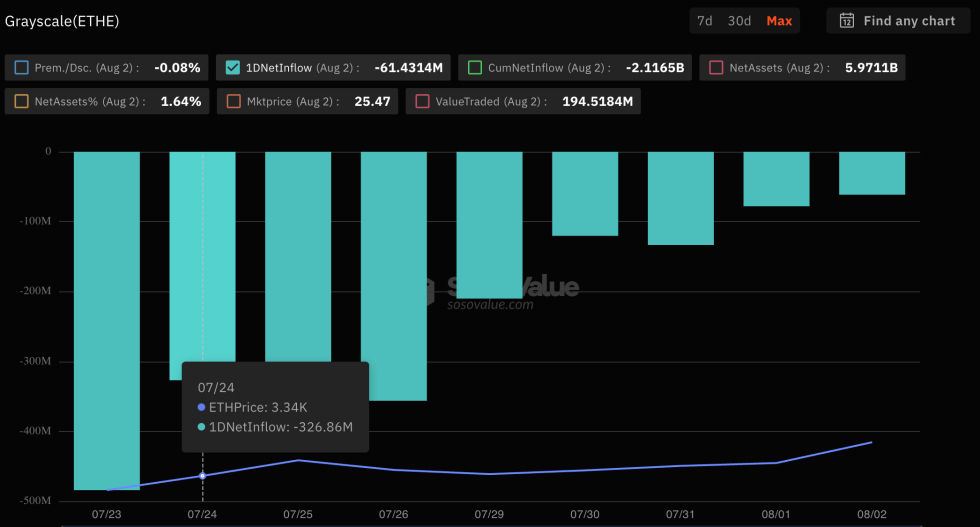The width and height of the screenshot is (980, 527).
Task: Tick the NetAssets% checkbox
Action: 21,101
